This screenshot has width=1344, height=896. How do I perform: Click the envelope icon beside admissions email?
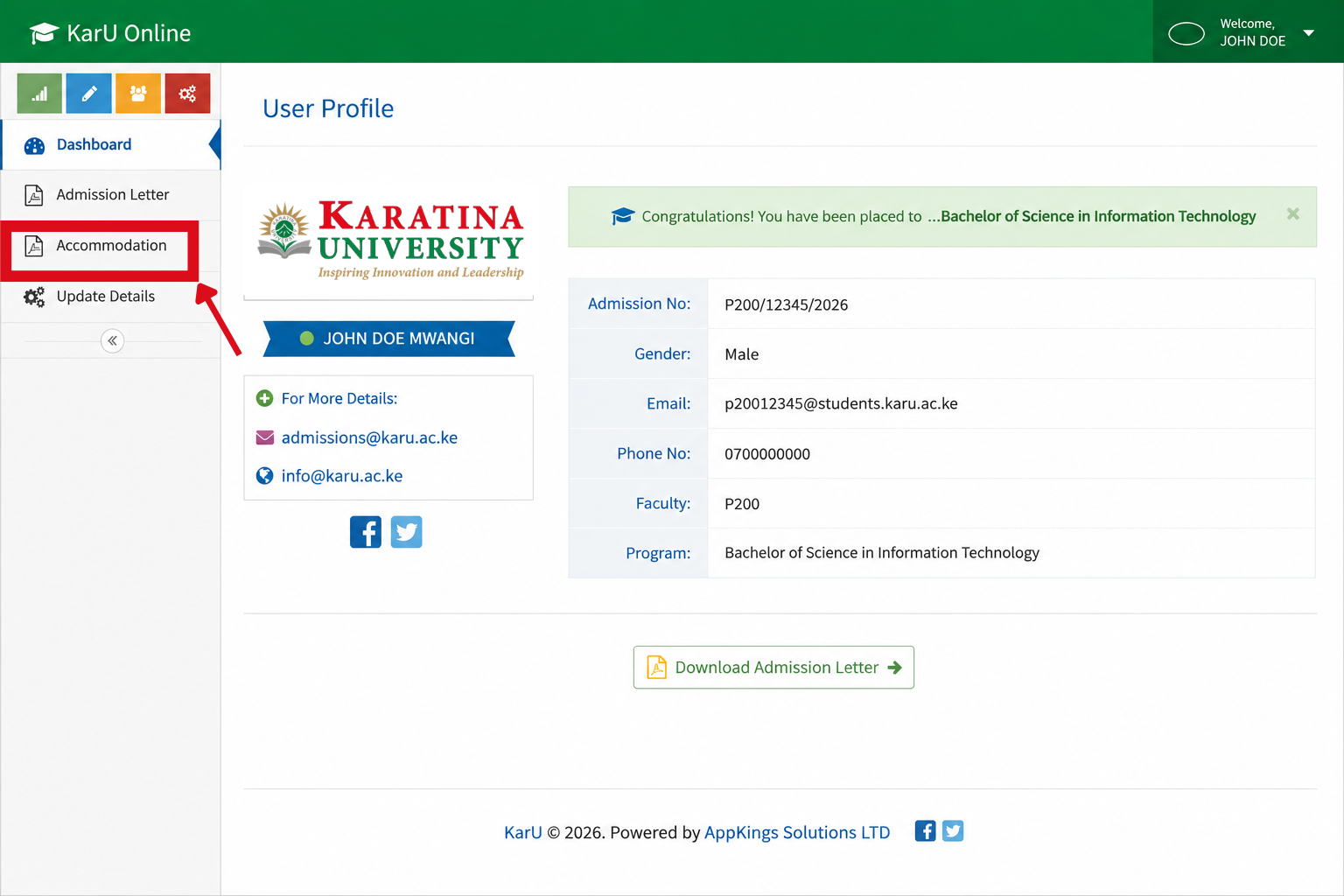click(x=264, y=437)
